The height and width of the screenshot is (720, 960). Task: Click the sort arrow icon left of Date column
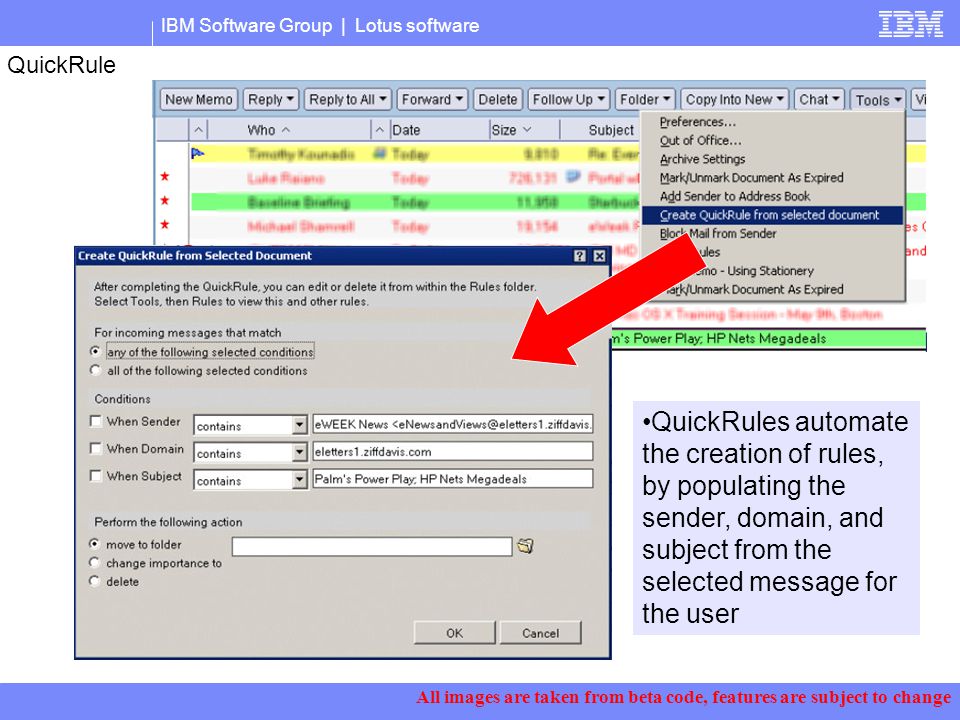tap(380, 130)
